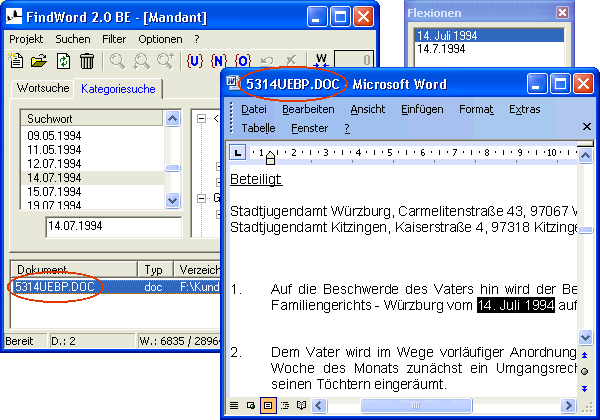Open the Bearbeiten menu in Word
The height and width of the screenshot is (420, 600).
click(x=308, y=109)
